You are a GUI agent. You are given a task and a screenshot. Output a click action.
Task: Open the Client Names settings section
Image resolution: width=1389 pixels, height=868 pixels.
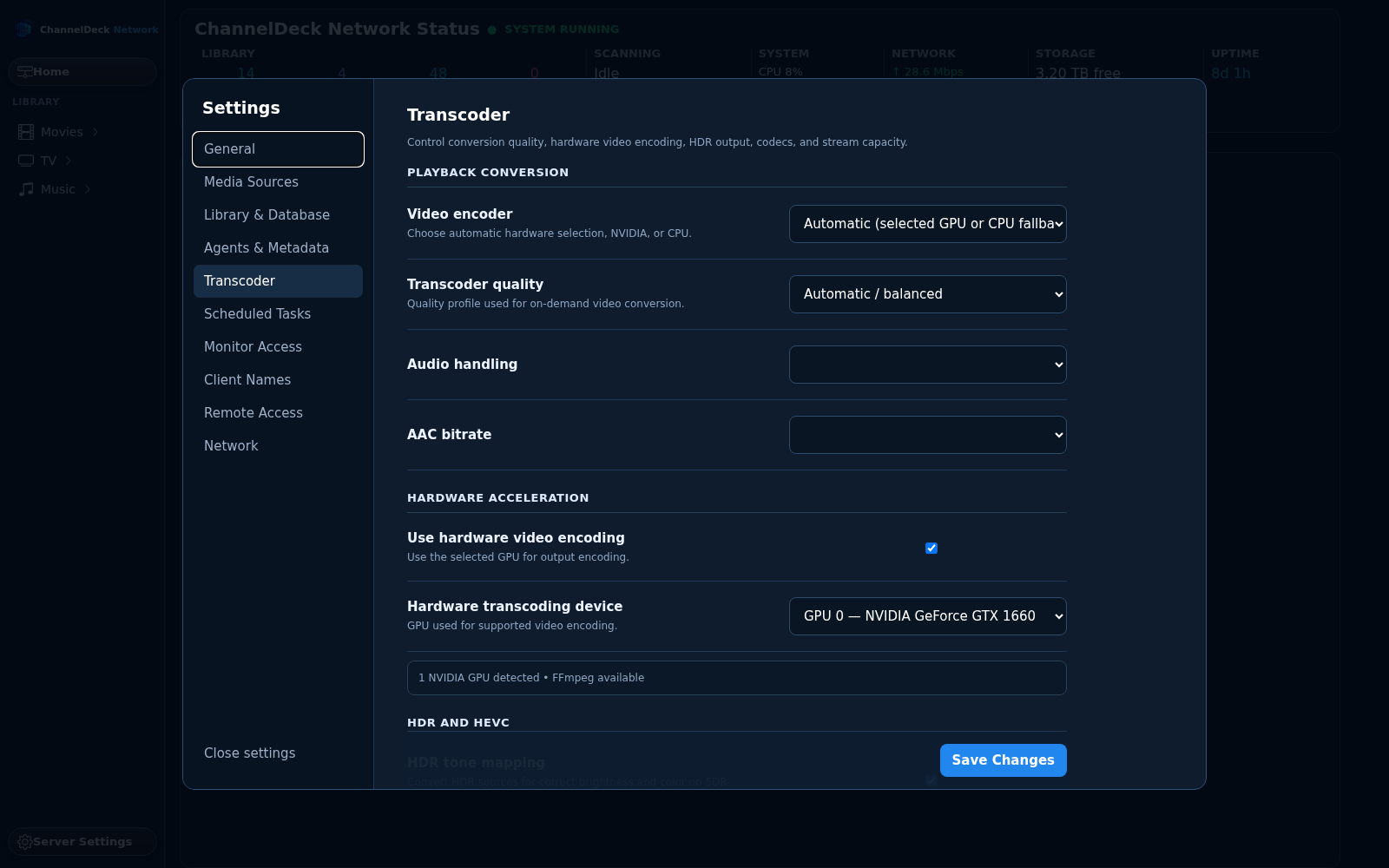click(278, 380)
